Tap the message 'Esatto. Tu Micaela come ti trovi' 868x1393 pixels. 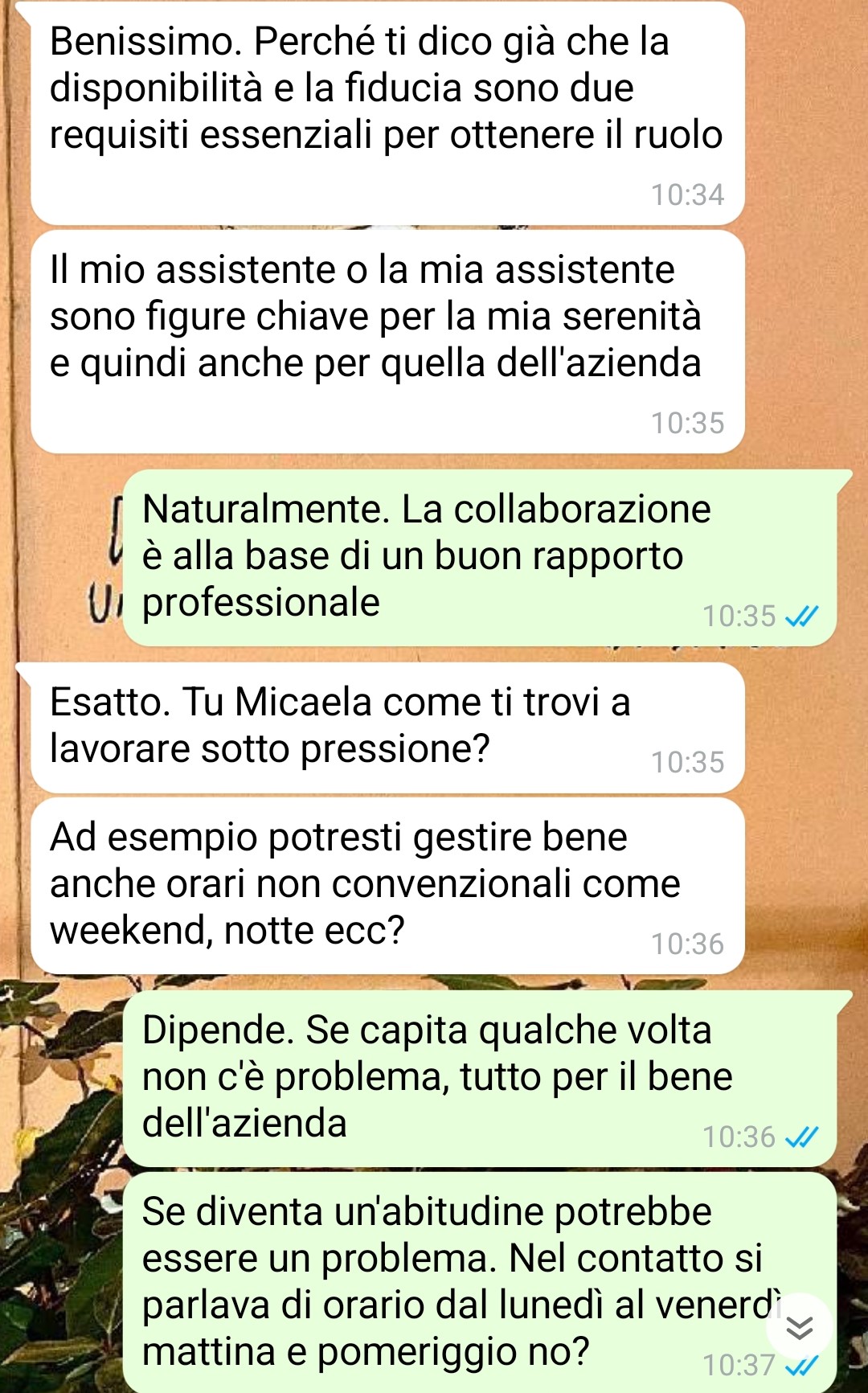tap(387, 728)
